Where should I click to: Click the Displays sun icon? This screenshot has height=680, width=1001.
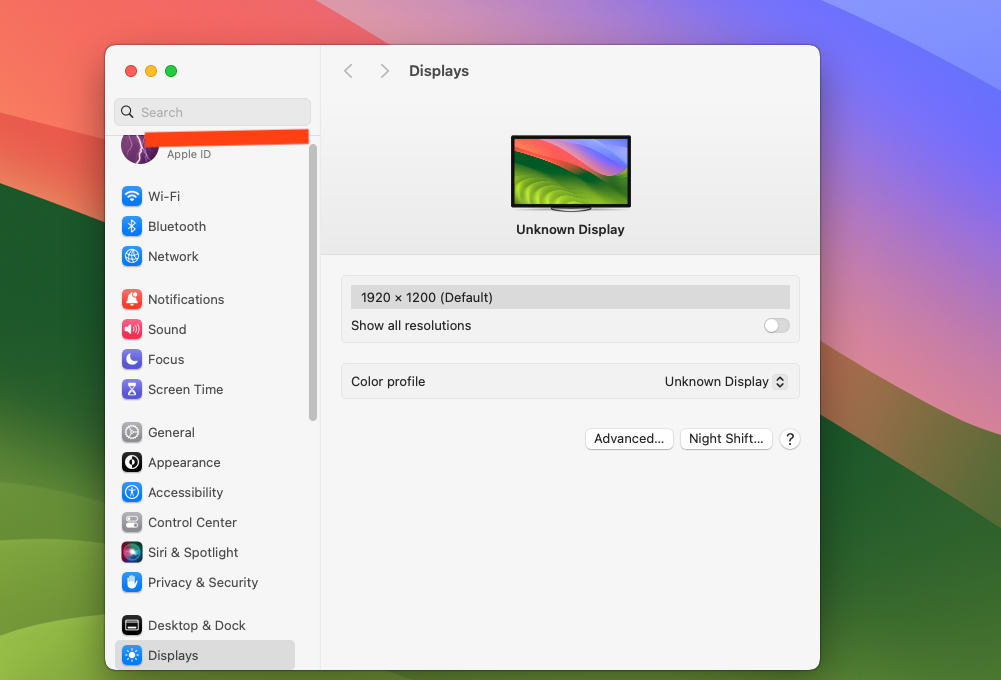(x=132, y=655)
